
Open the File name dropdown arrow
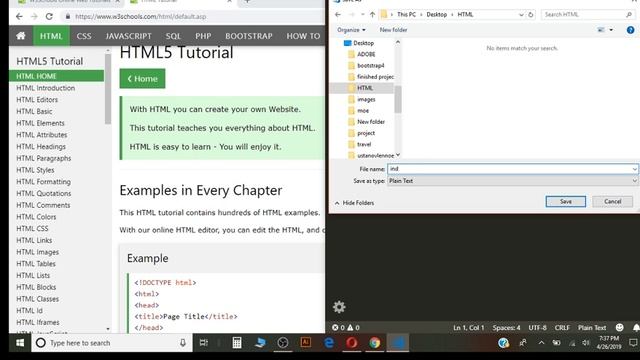pos(634,169)
